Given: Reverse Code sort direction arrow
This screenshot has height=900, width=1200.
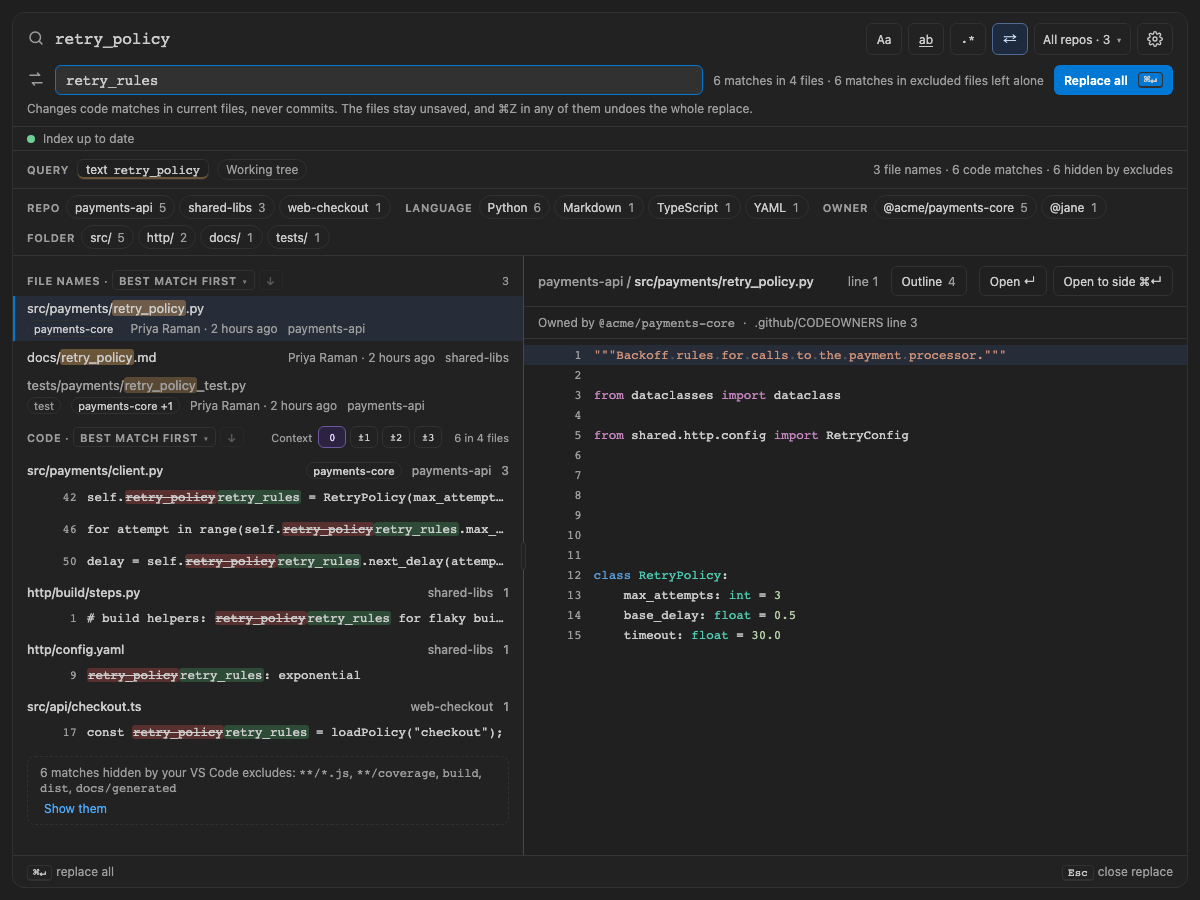Looking at the screenshot, I should [x=232, y=438].
